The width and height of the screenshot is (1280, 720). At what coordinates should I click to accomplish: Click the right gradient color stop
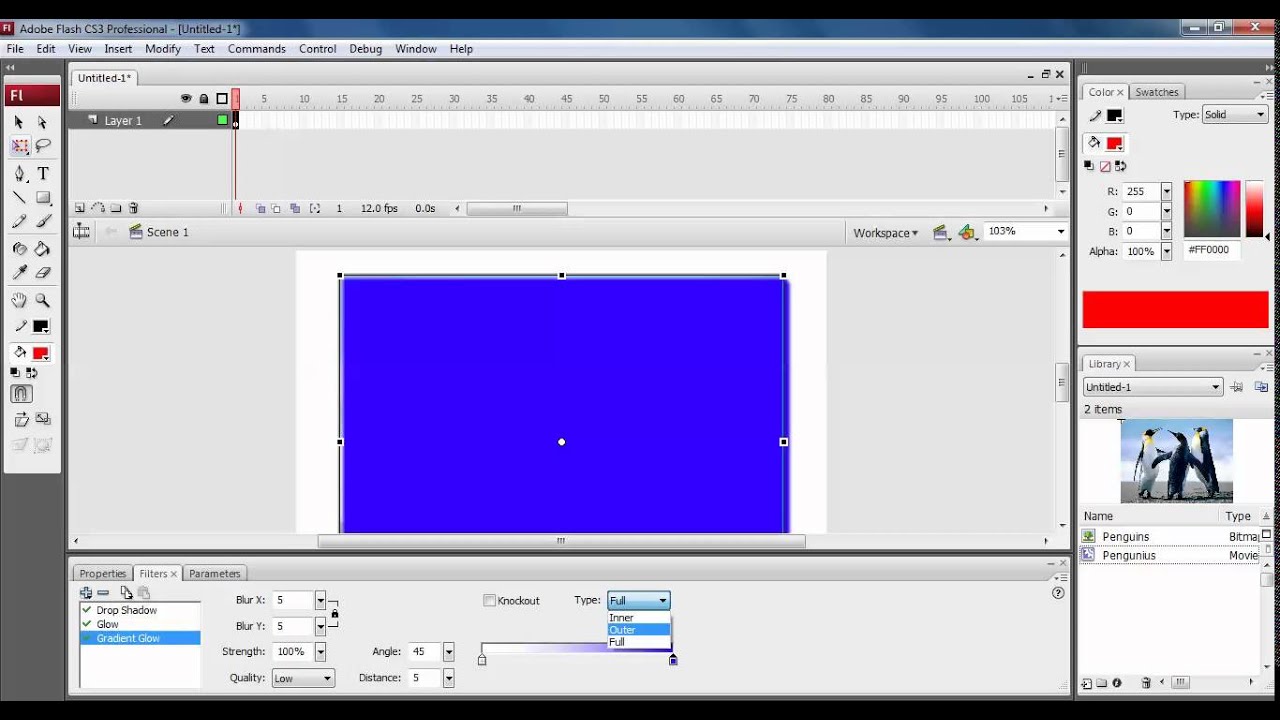click(x=673, y=660)
